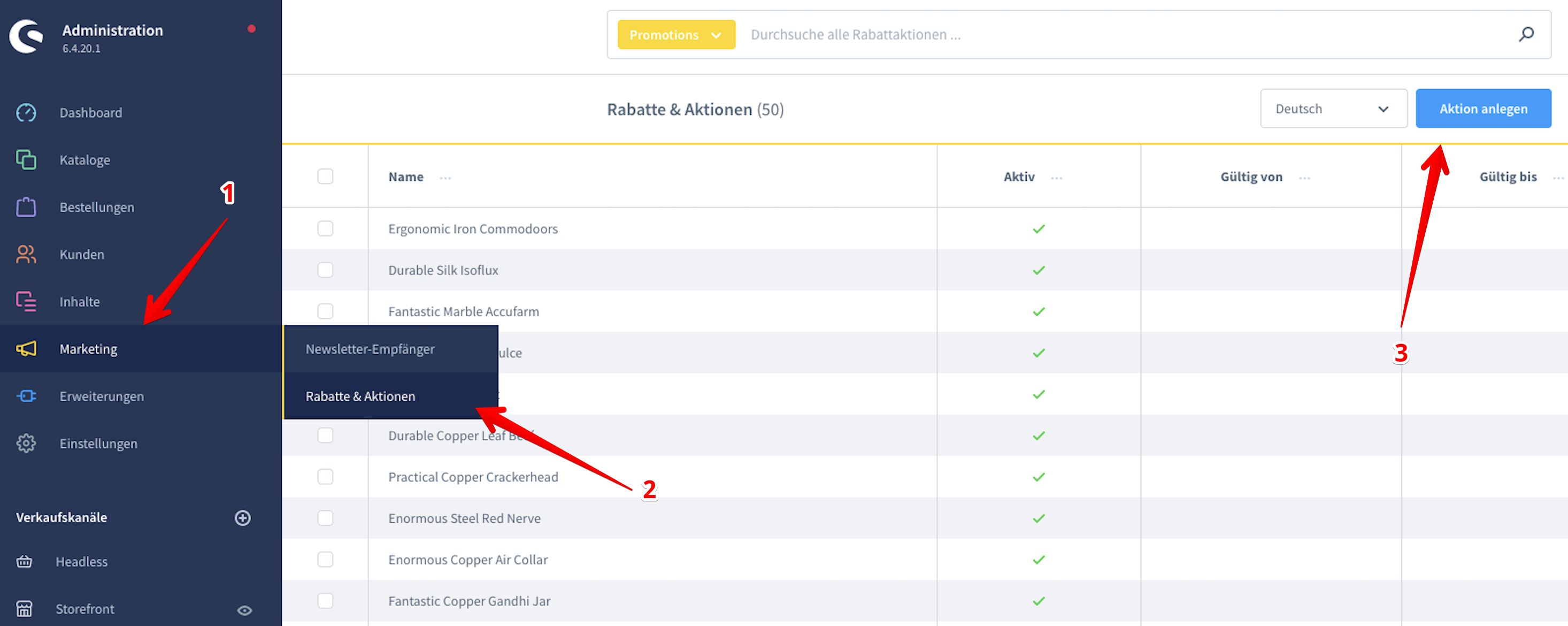
Task: Add sales channel with plus icon
Action: tap(242, 517)
